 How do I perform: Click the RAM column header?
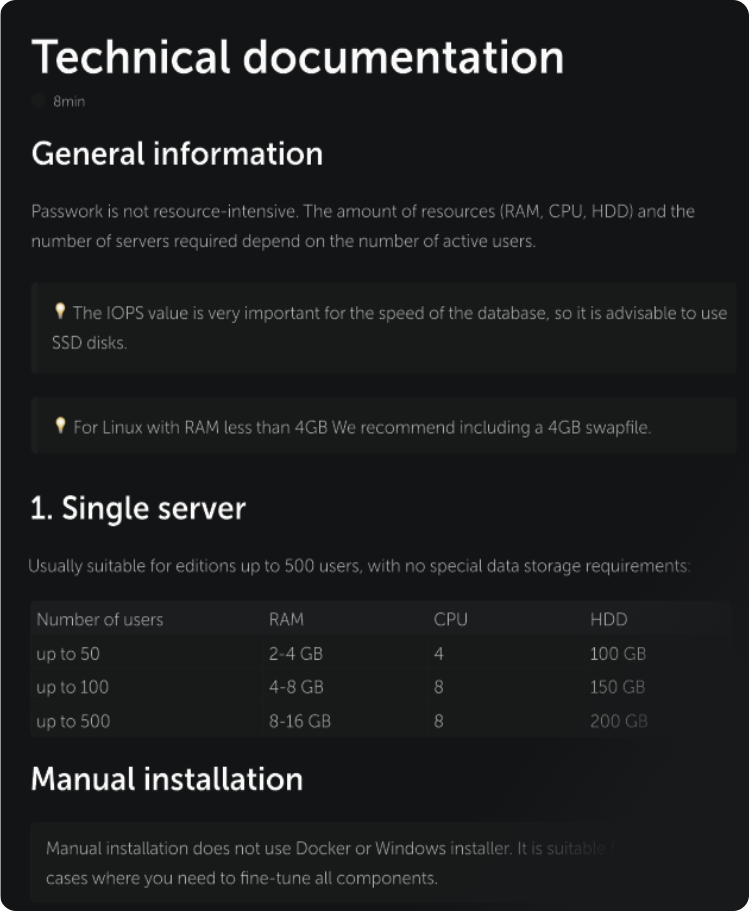tap(286, 619)
